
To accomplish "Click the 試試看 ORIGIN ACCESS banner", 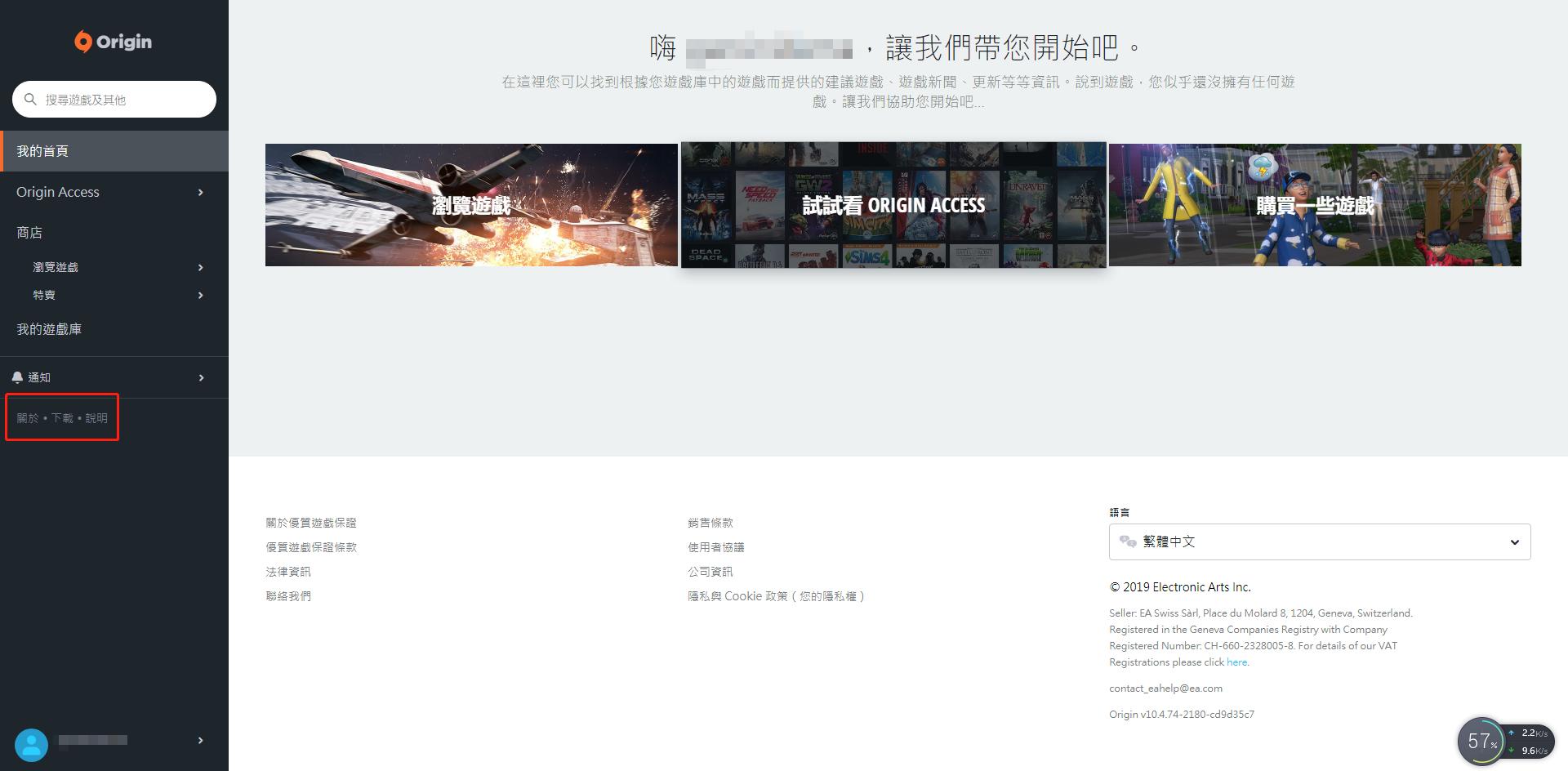I will coord(893,205).
